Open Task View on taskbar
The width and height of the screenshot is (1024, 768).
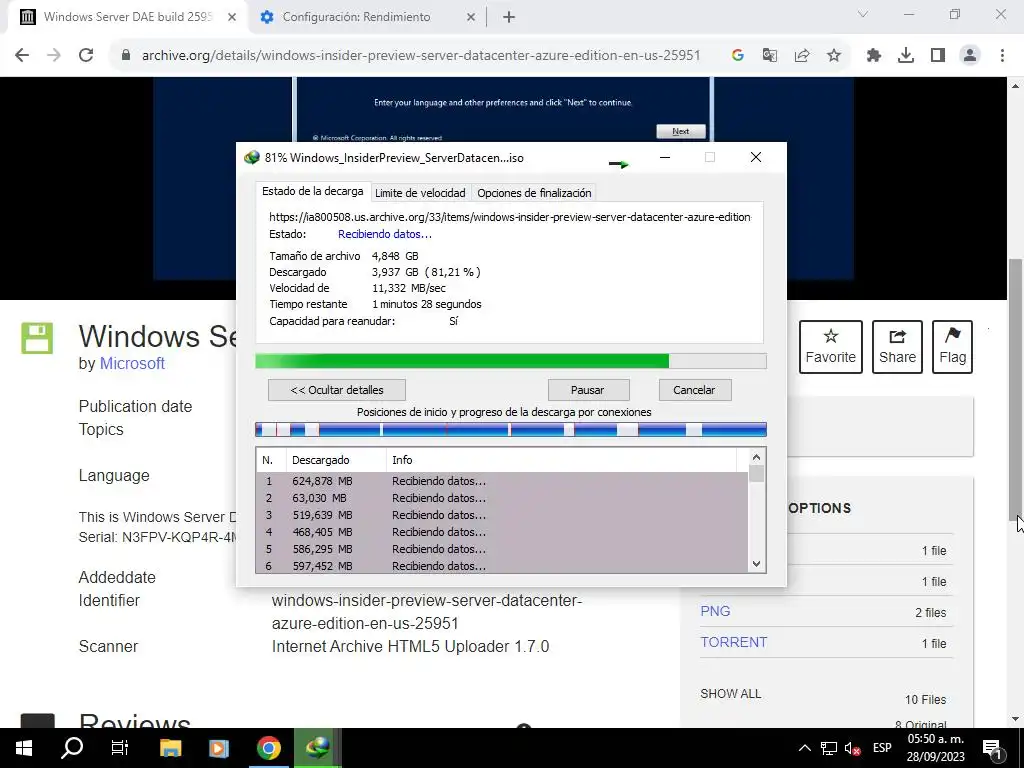tap(120, 748)
